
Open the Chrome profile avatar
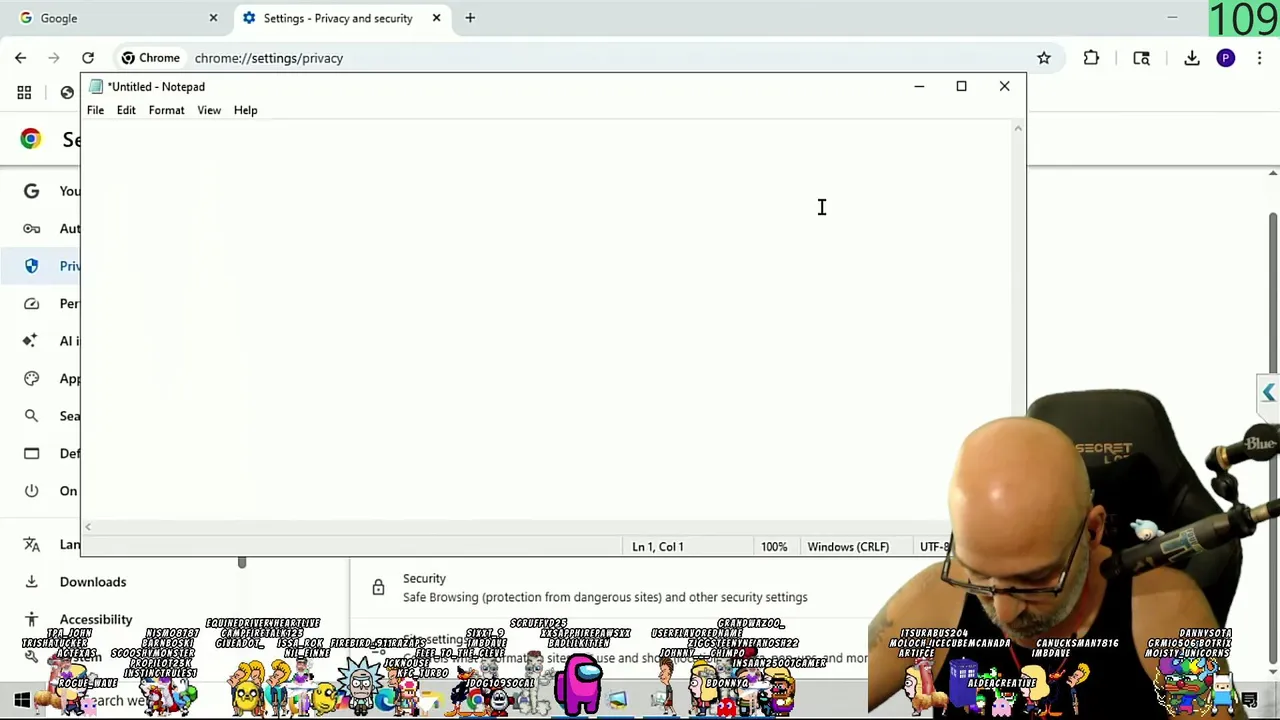pos(1226,58)
